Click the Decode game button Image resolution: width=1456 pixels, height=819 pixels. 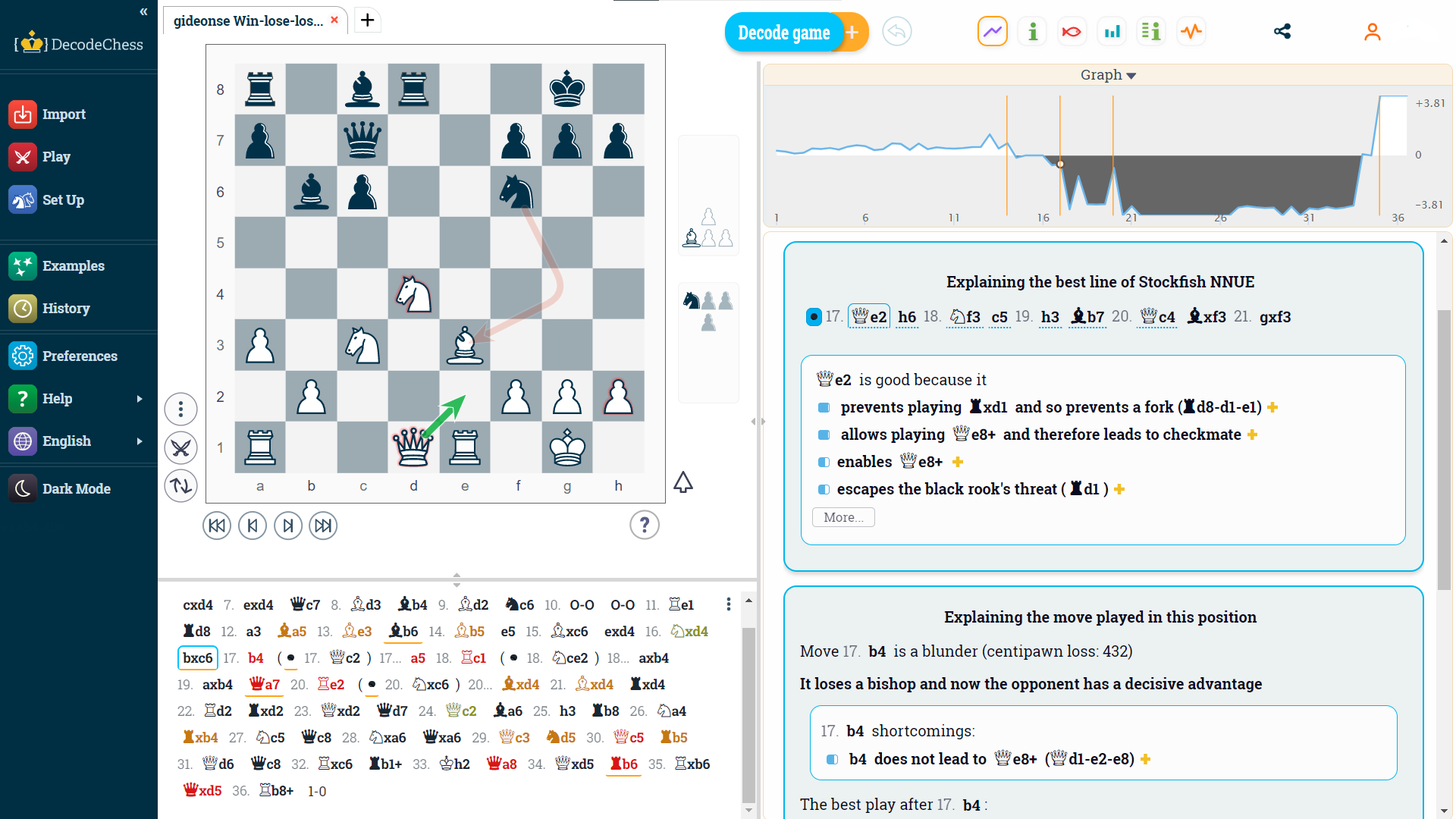point(783,33)
